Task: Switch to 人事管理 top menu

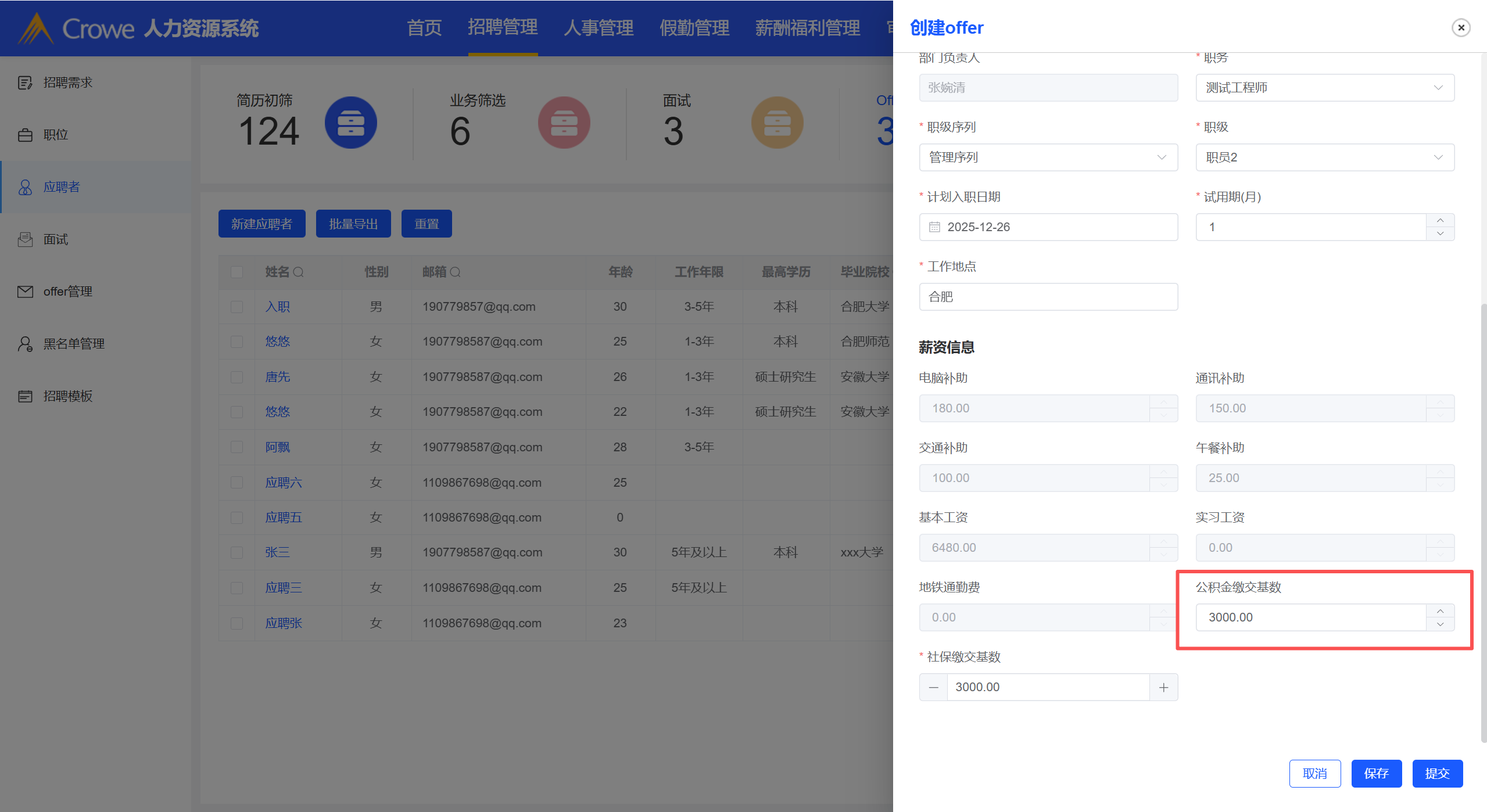Action: click(x=598, y=28)
